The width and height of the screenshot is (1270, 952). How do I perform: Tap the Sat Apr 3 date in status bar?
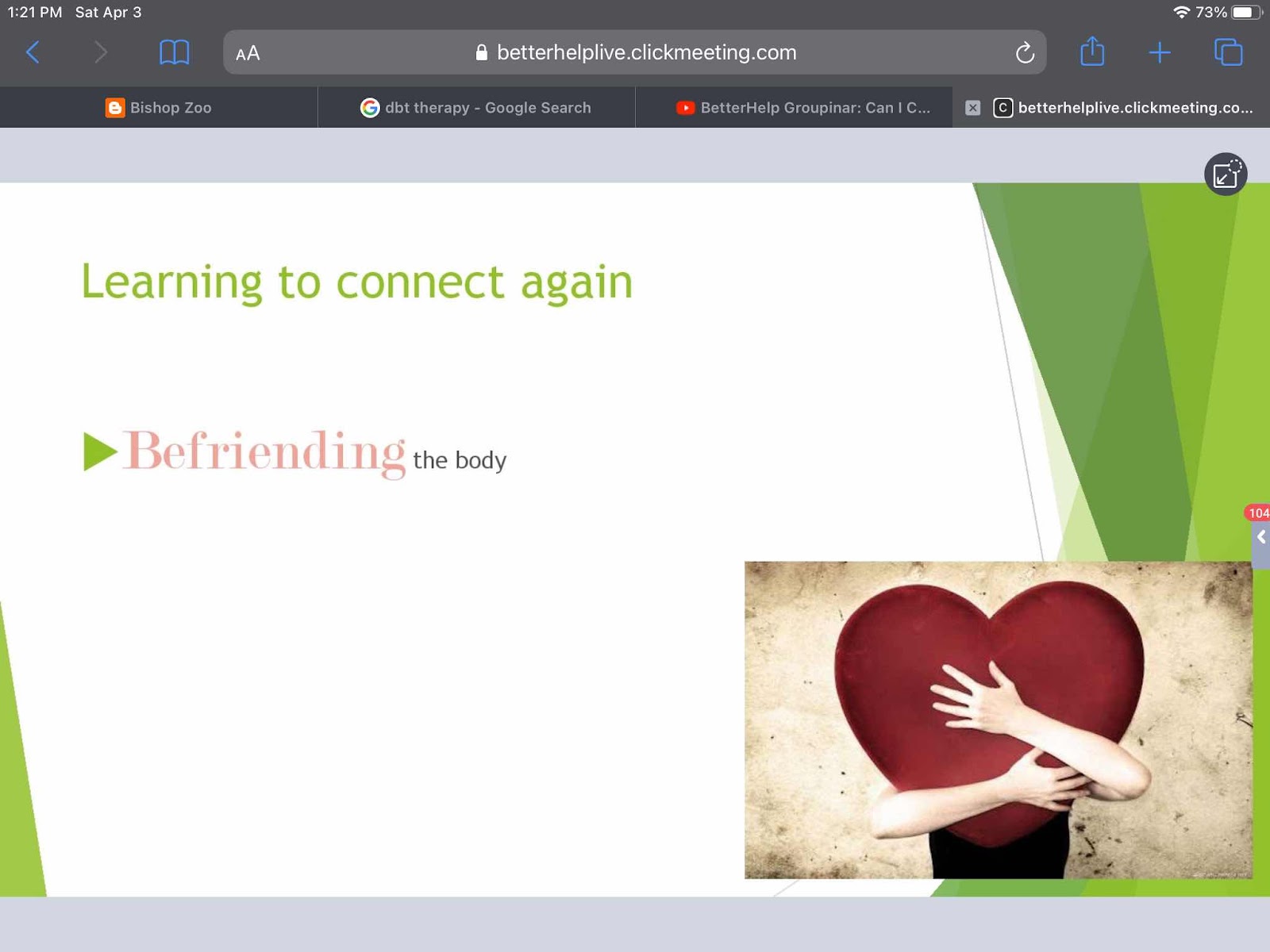click(x=108, y=12)
